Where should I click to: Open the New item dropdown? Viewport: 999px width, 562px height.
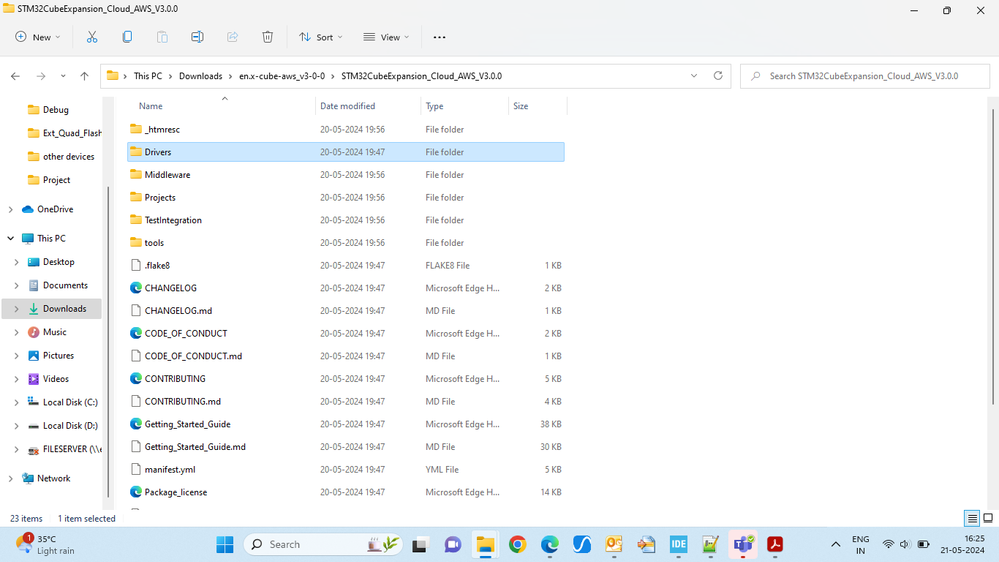38,37
